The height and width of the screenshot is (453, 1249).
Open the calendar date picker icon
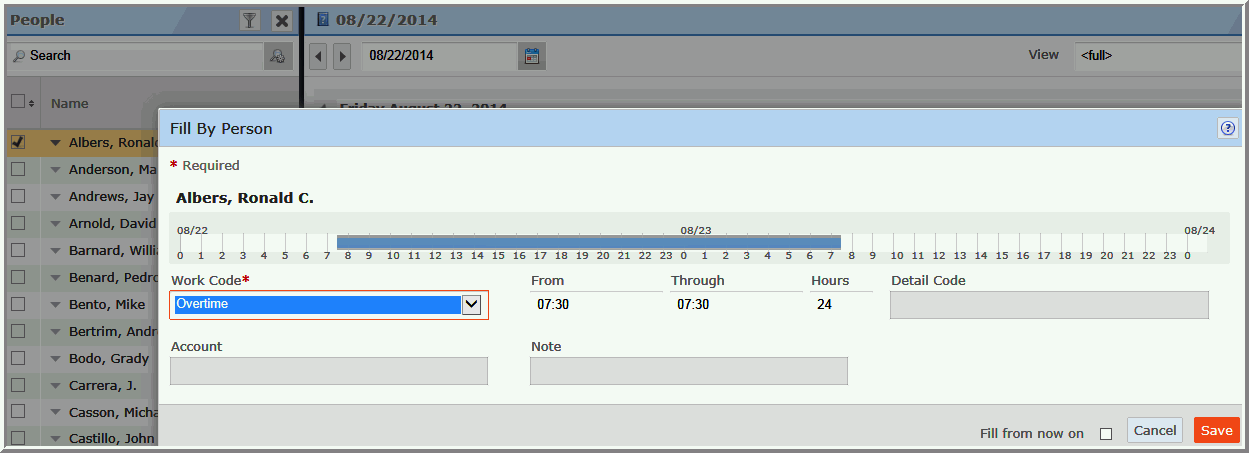(532, 56)
